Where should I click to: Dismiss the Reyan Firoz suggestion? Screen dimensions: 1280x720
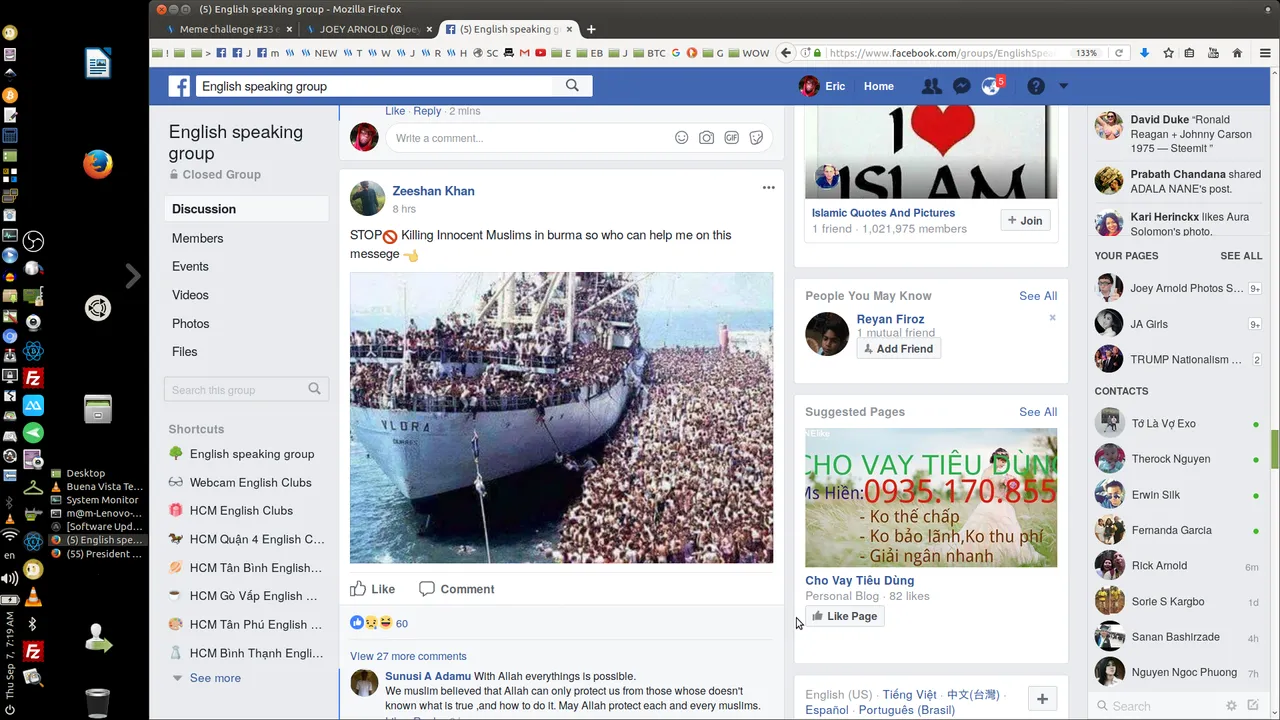point(1052,318)
